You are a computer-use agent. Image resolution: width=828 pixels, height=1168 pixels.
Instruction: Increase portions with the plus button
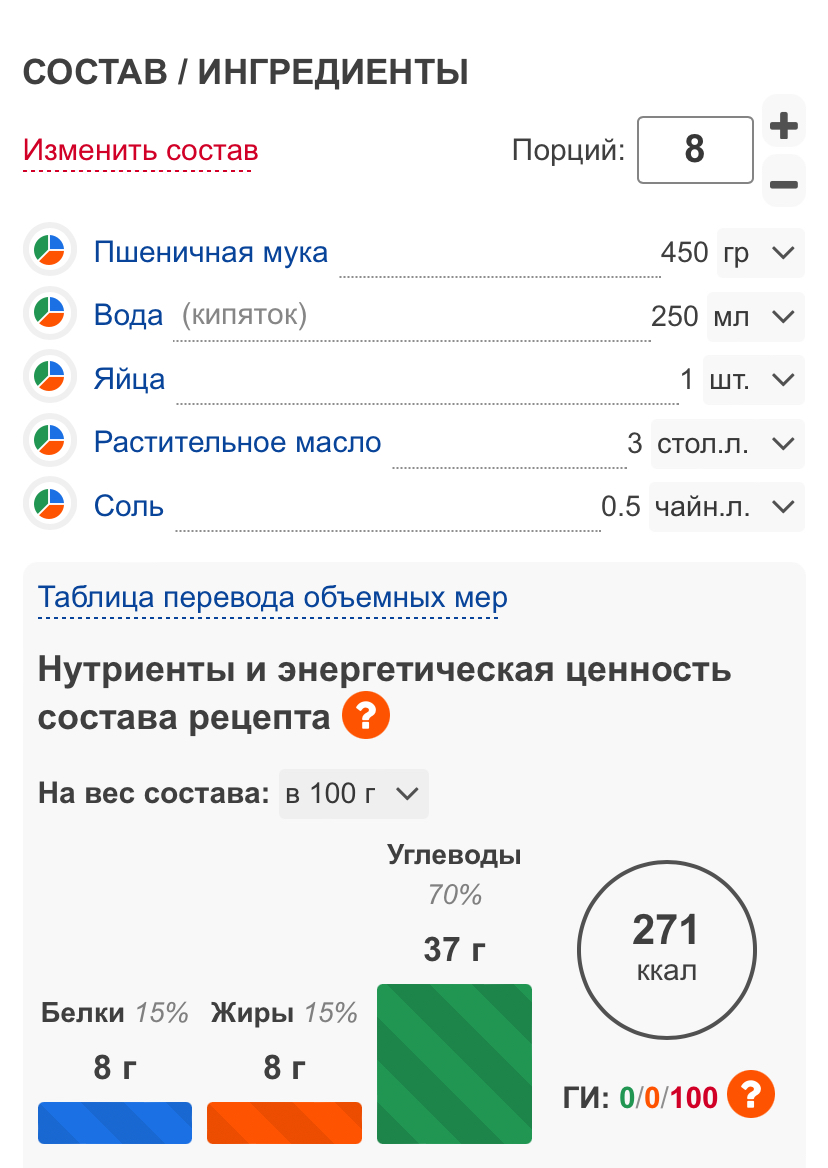click(783, 127)
